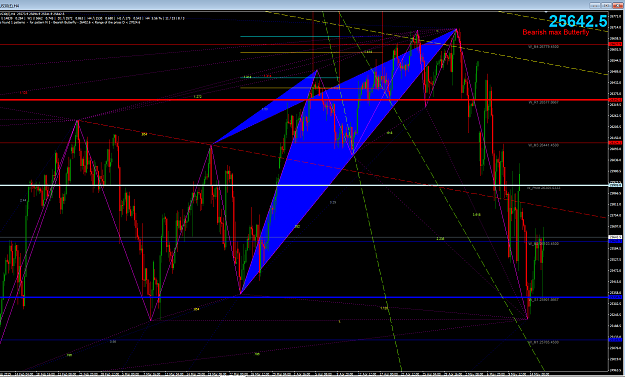Minimize the chart window
Viewport: 625px width, 377px height.
(x=594, y=5)
